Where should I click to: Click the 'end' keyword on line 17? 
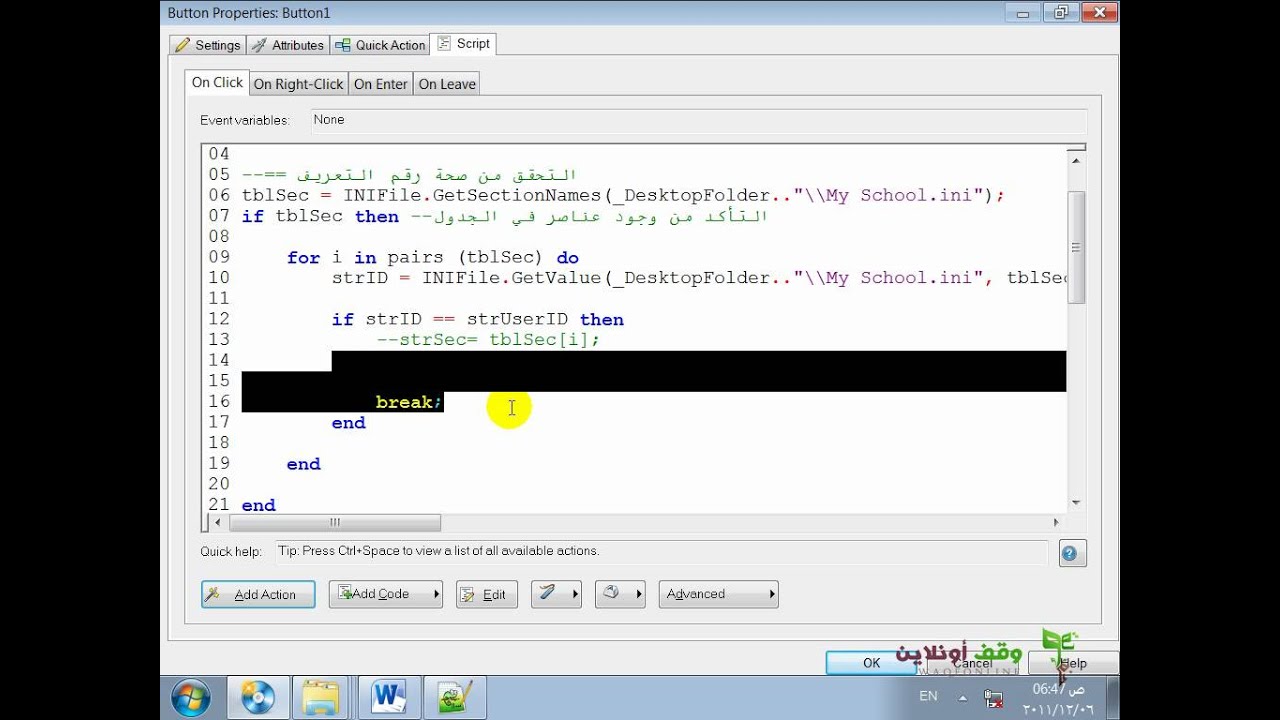click(348, 423)
